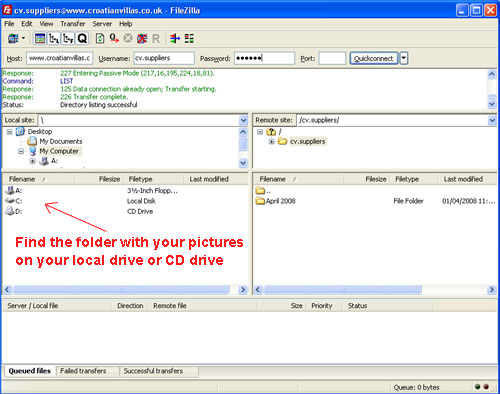
Task: Click message log scroll down arrow
Action: pos(492,104)
